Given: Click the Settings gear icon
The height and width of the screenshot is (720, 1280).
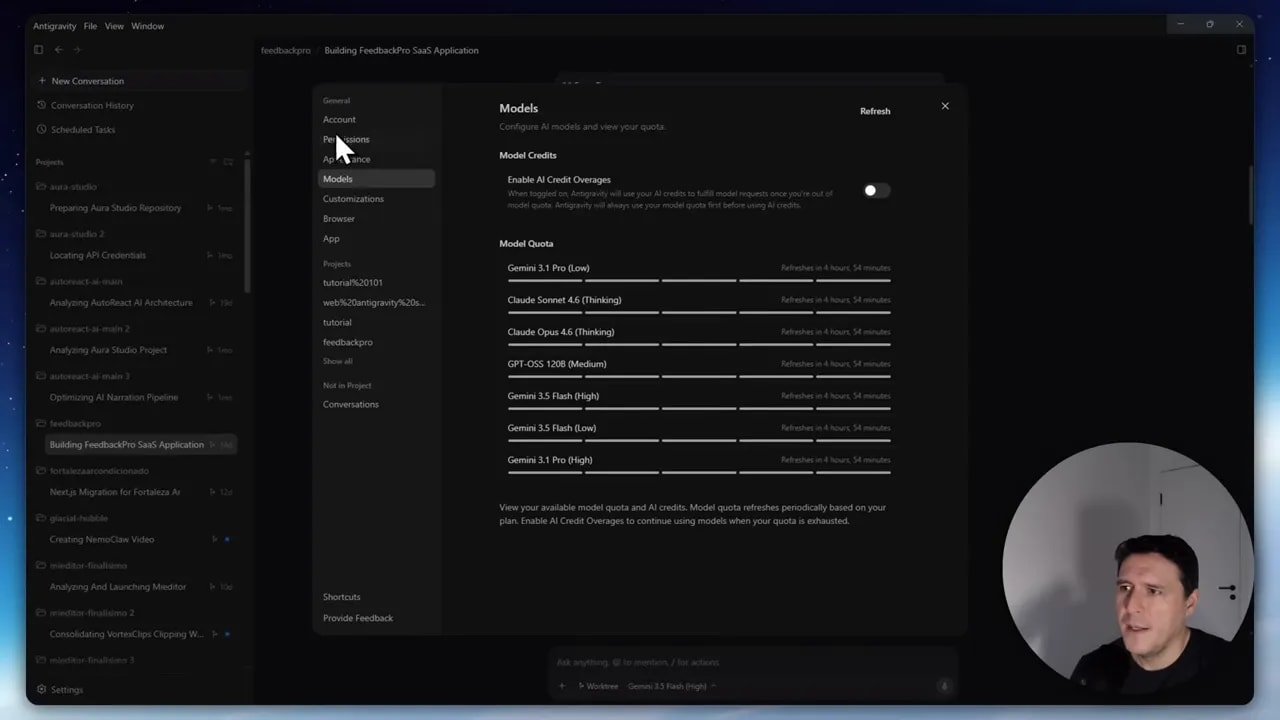Looking at the screenshot, I should (x=41, y=690).
